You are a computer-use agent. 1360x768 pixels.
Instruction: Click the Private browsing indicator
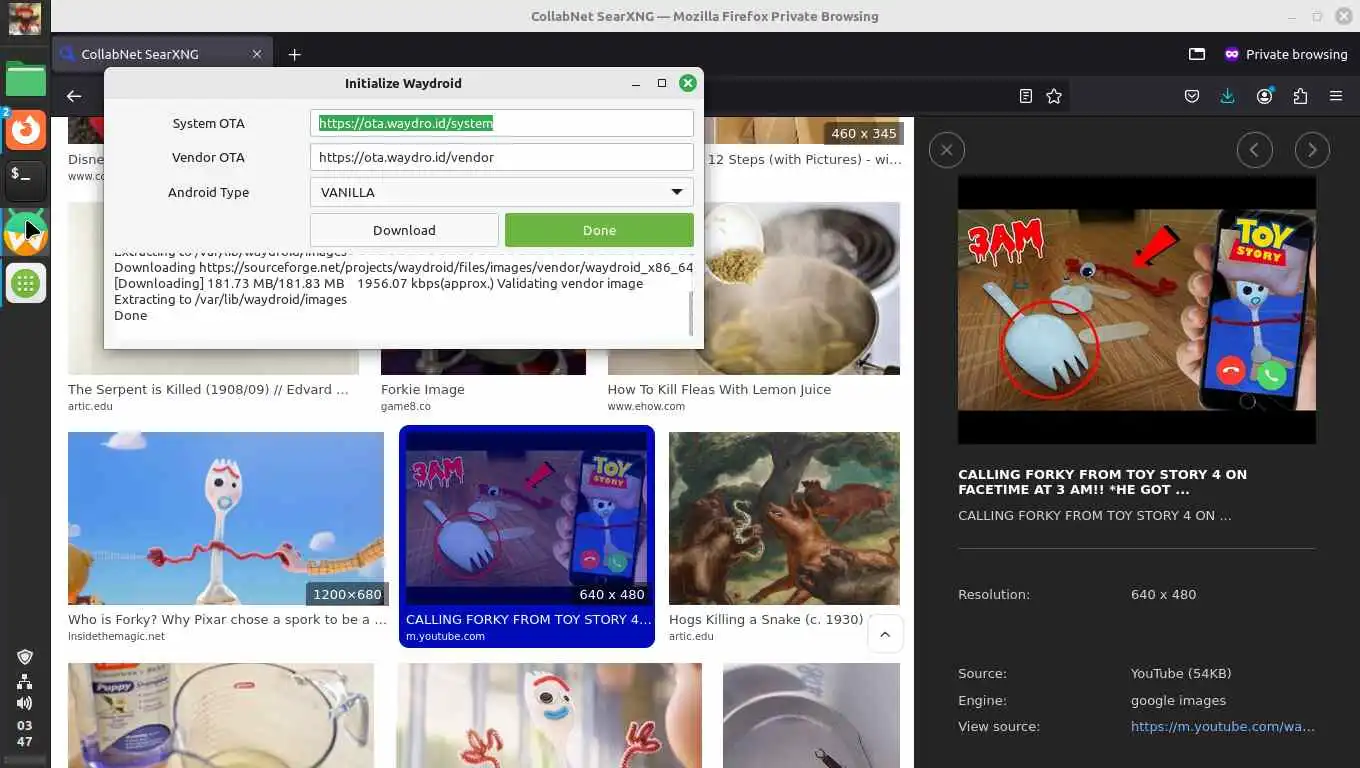click(x=1285, y=54)
